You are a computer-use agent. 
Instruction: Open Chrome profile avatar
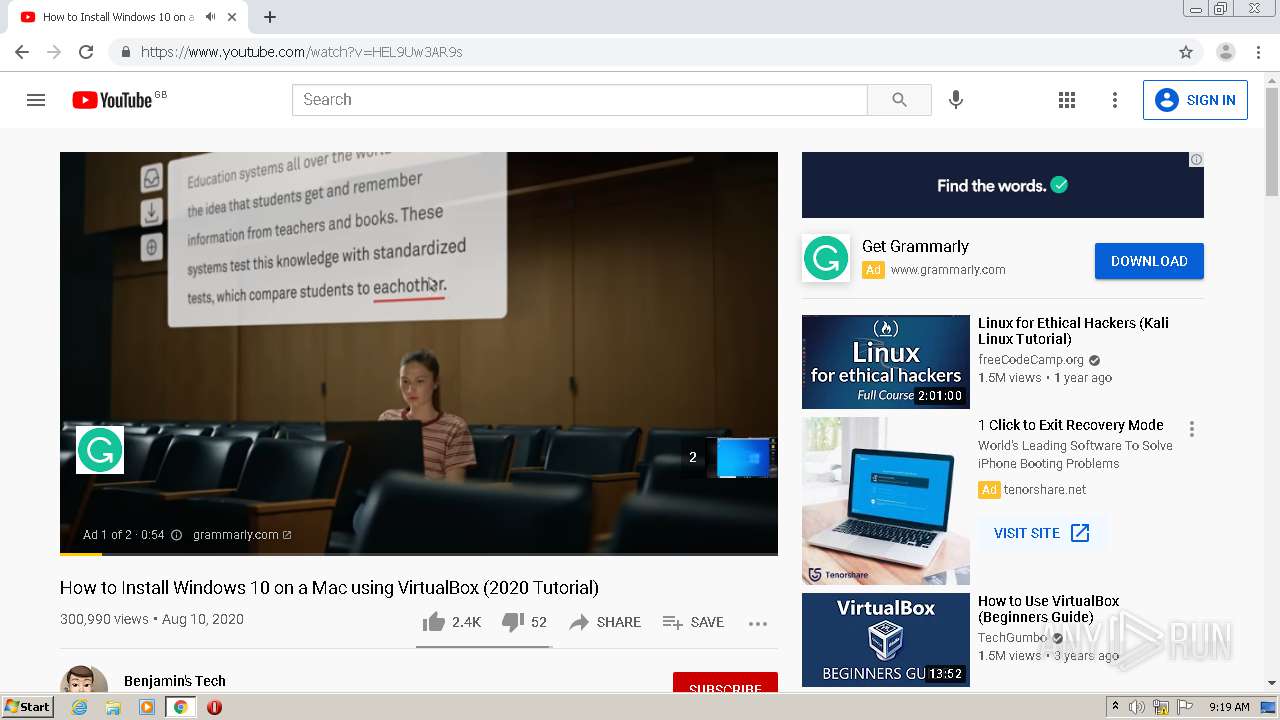[1226, 52]
